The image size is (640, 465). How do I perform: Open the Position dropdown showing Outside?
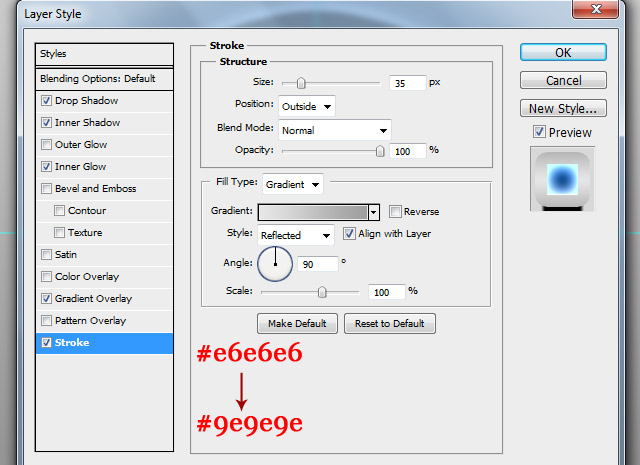point(307,107)
